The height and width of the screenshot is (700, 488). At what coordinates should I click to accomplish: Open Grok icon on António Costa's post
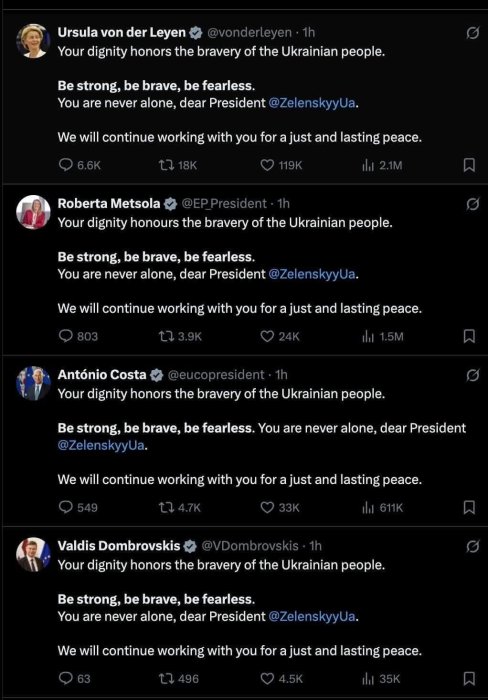472,375
